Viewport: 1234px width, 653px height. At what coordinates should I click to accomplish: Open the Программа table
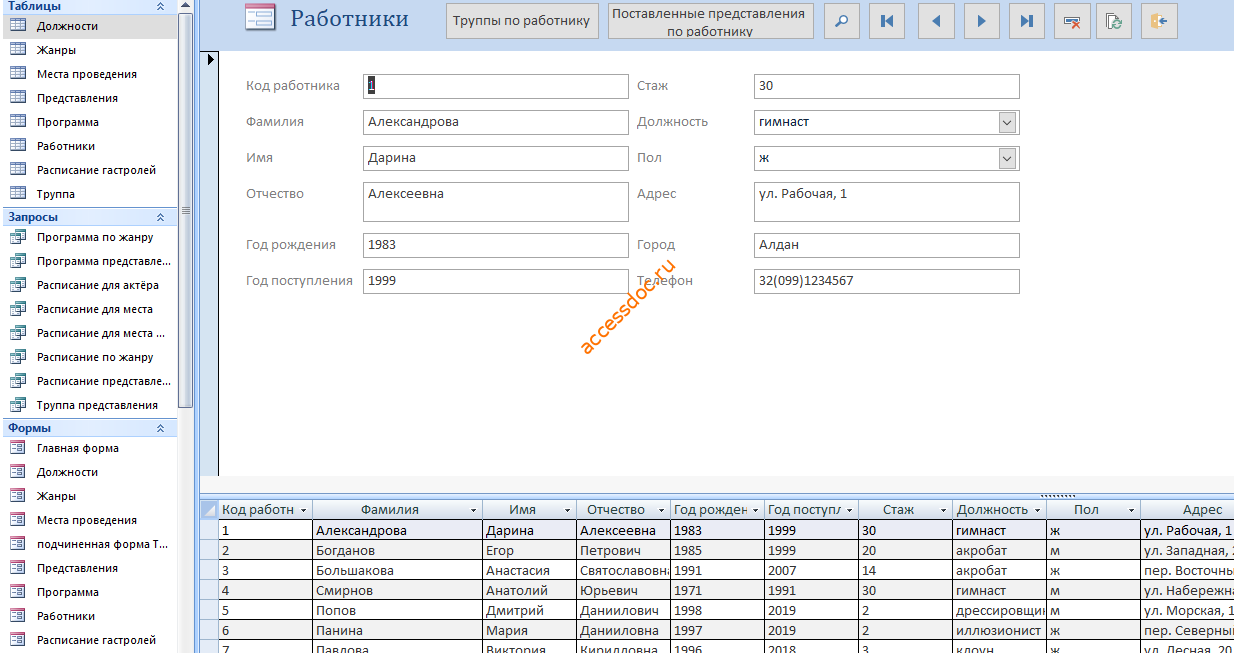click(89, 122)
